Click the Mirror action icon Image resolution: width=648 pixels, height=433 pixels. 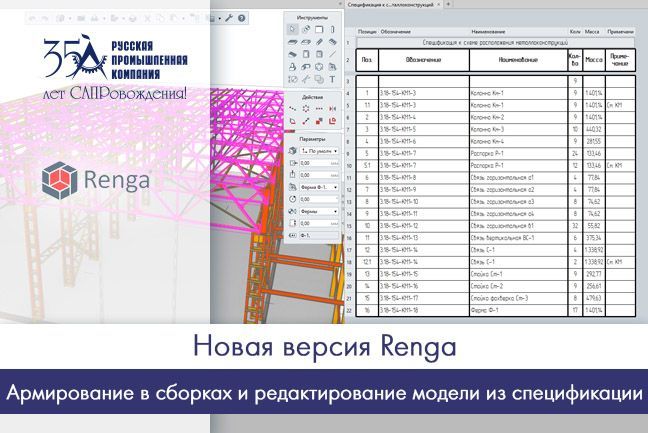(332, 109)
